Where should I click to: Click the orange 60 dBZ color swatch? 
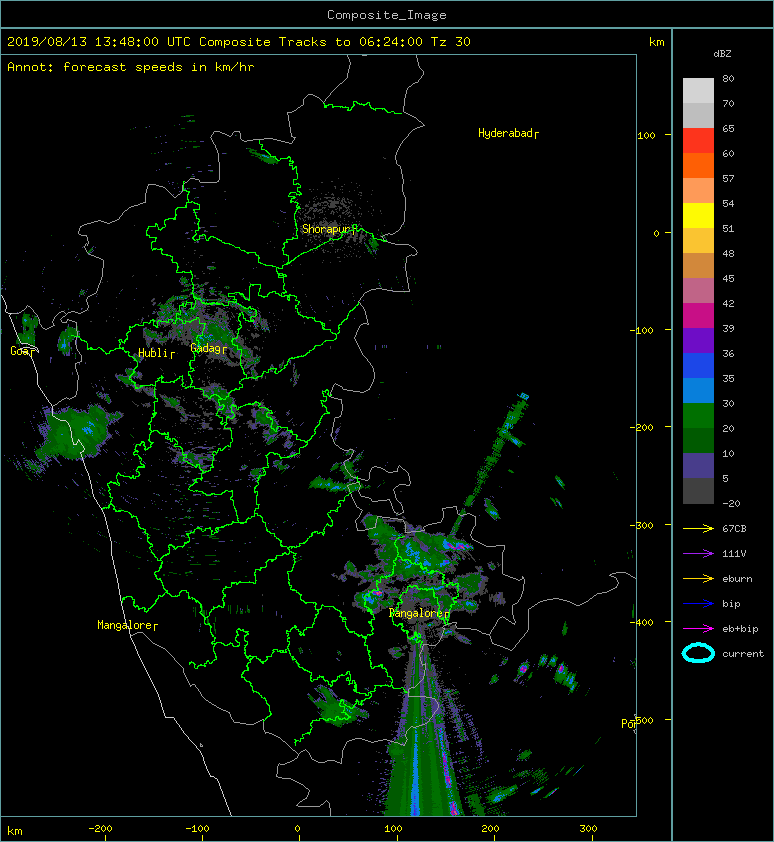[698, 166]
